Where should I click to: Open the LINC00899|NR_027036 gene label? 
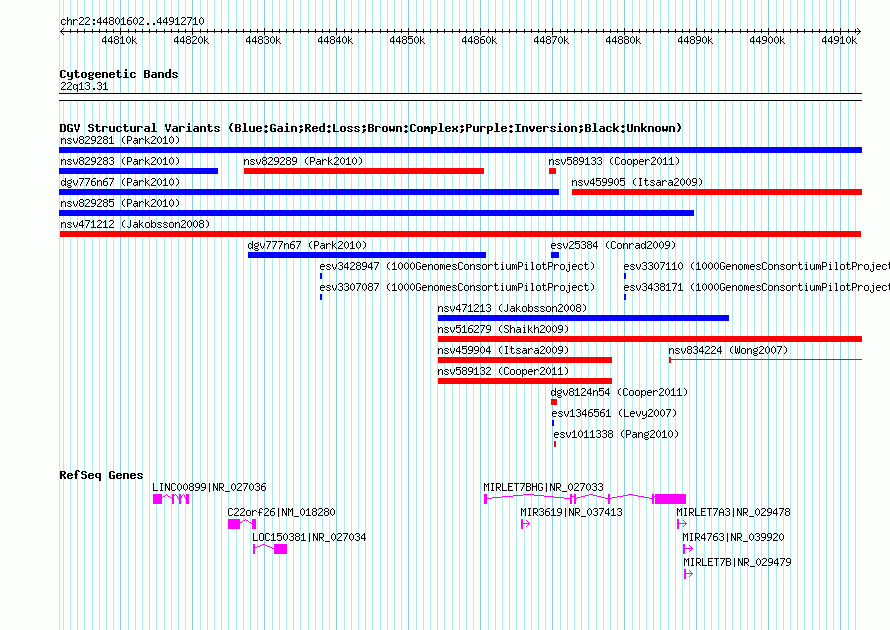pos(209,487)
